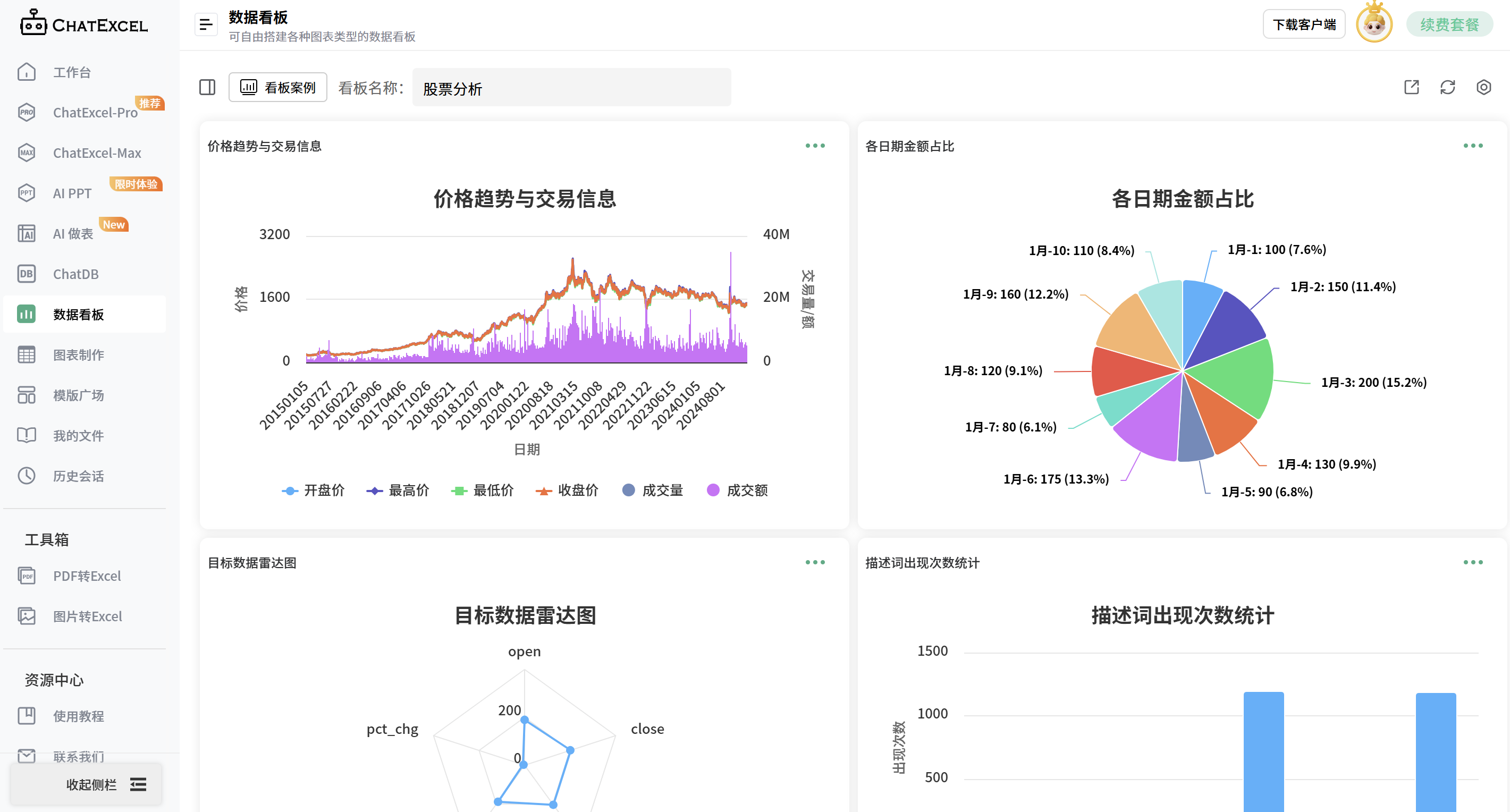
Task: Click the refresh dashboard icon
Action: tap(1447, 87)
